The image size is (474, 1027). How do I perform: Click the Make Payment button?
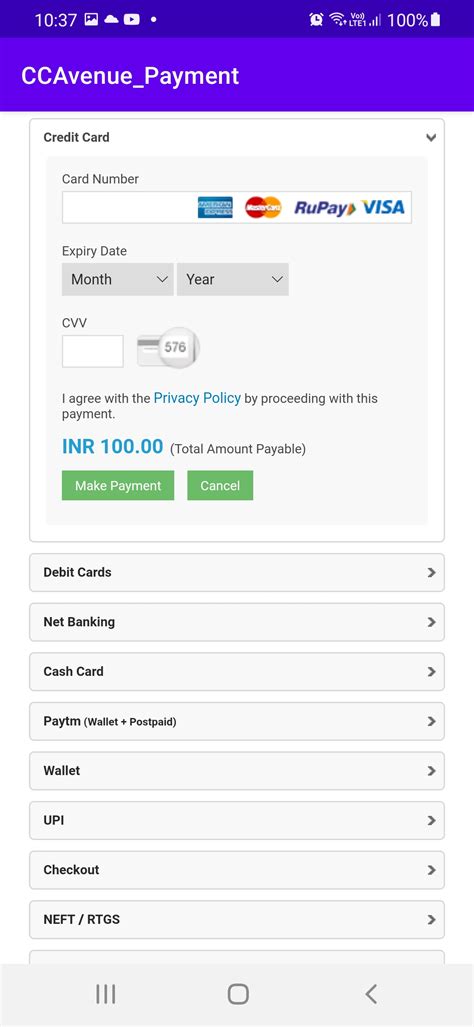point(118,485)
